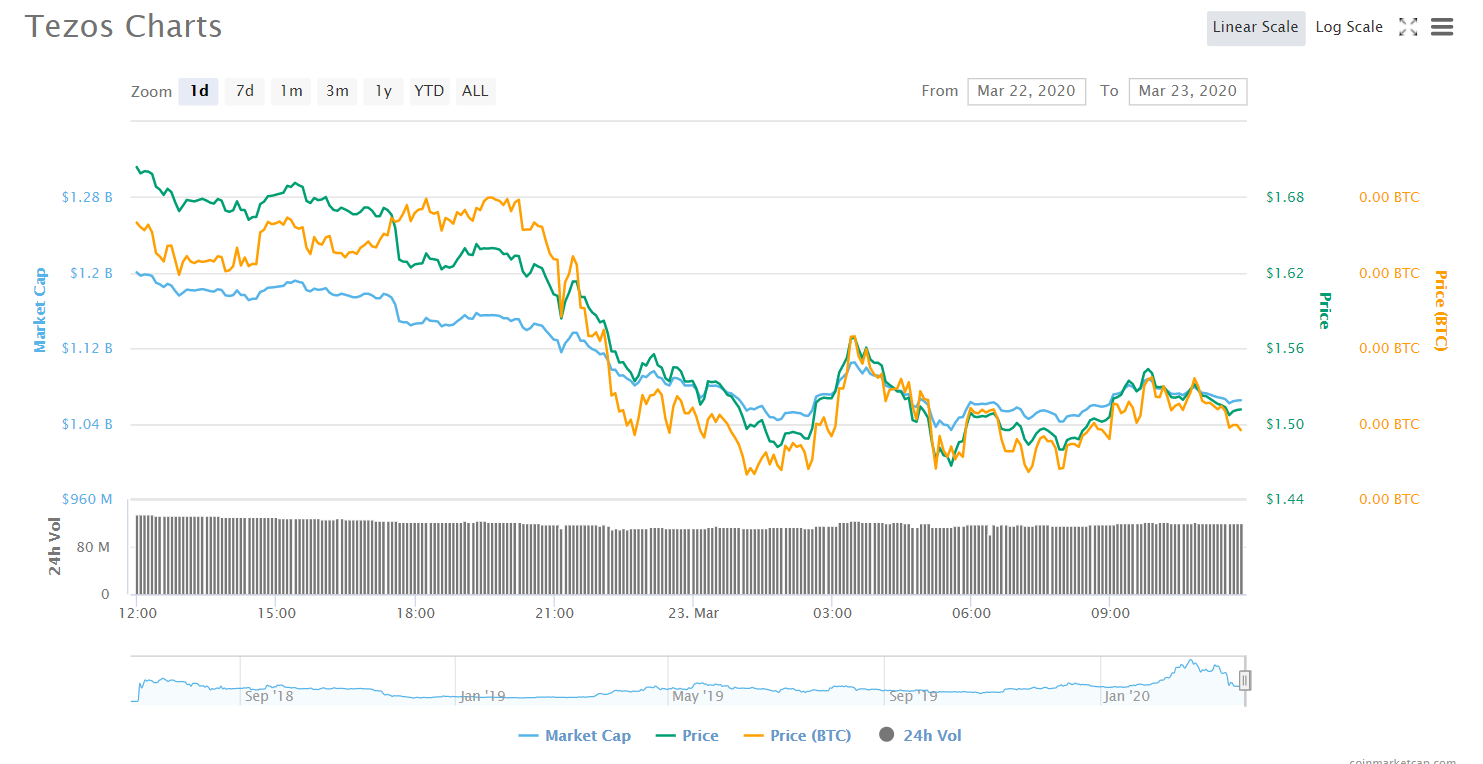The height and width of the screenshot is (764, 1483).
Task: Click the navigator at Sep '19
Action: click(913, 696)
